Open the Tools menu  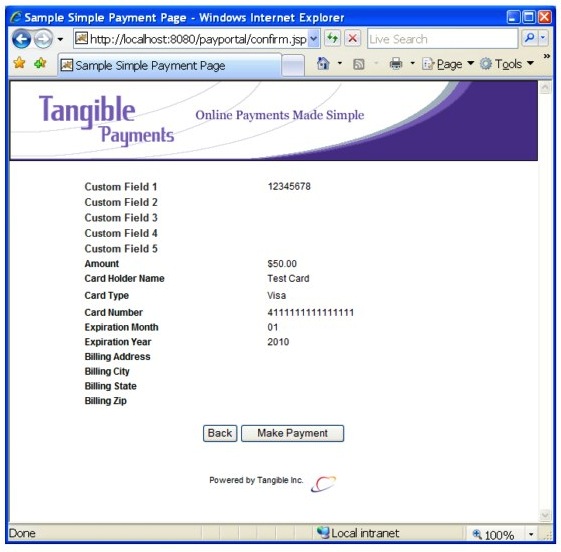click(x=507, y=64)
